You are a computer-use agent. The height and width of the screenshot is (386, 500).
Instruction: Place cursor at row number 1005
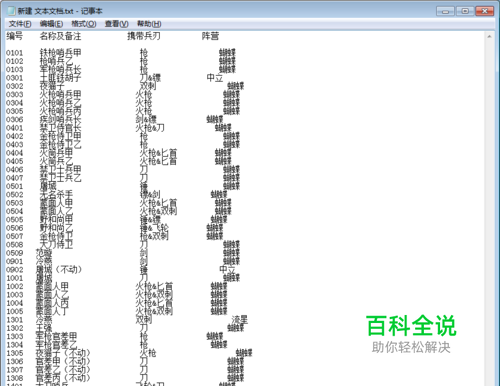point(15,311)
